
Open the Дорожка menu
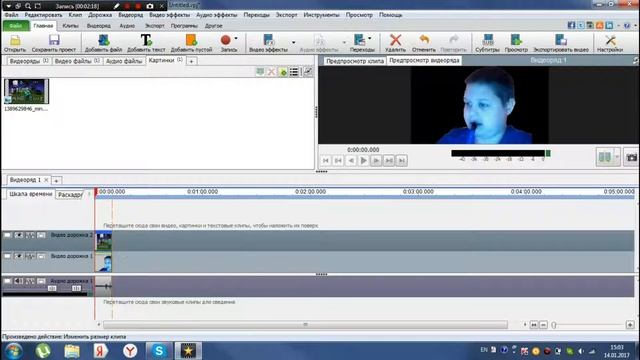pyautogui.click(x=100, y=15)
